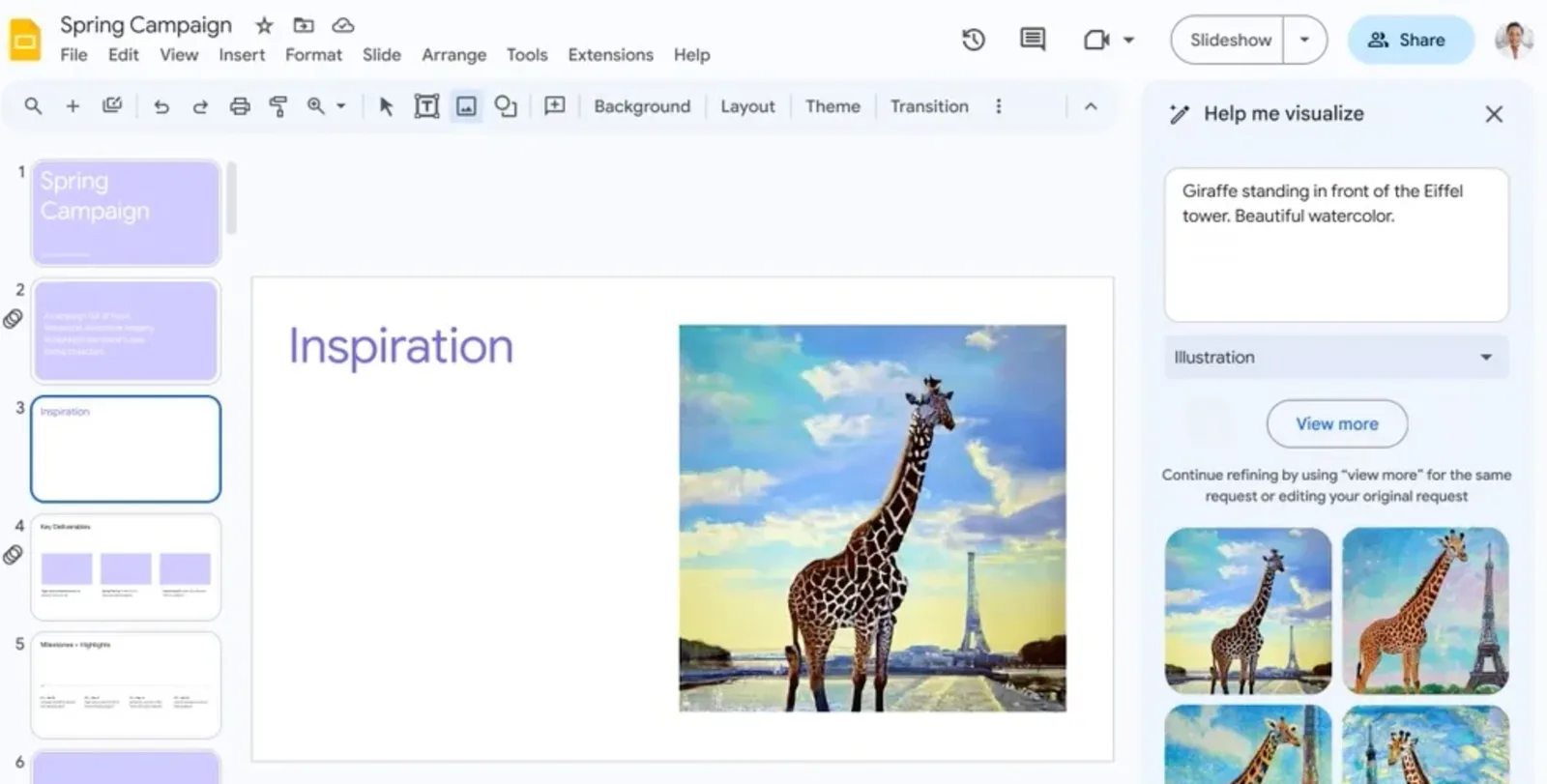Open version history clock icon
The width and height of the screenshot is (1547, 784).
coord(974,40)
